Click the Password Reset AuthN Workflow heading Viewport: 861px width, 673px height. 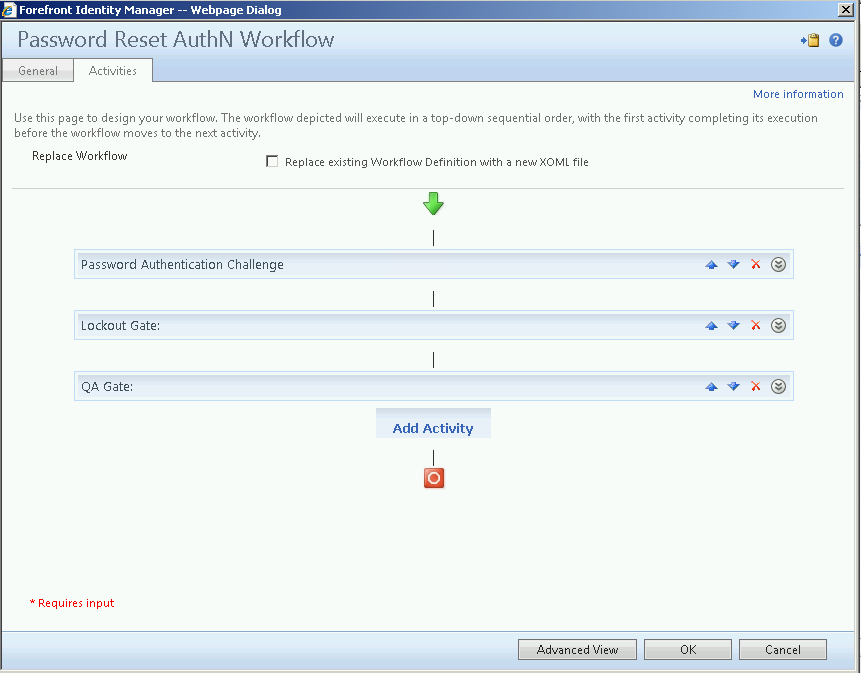176,40
